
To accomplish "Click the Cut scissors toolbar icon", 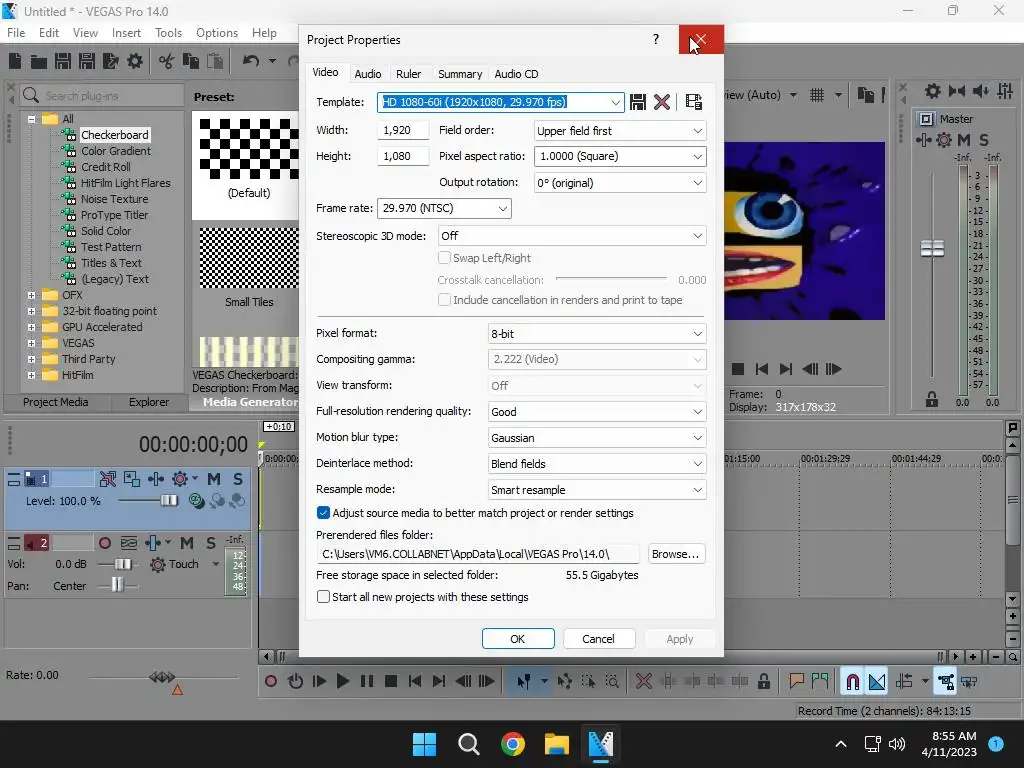I will (x=167, y=61).
